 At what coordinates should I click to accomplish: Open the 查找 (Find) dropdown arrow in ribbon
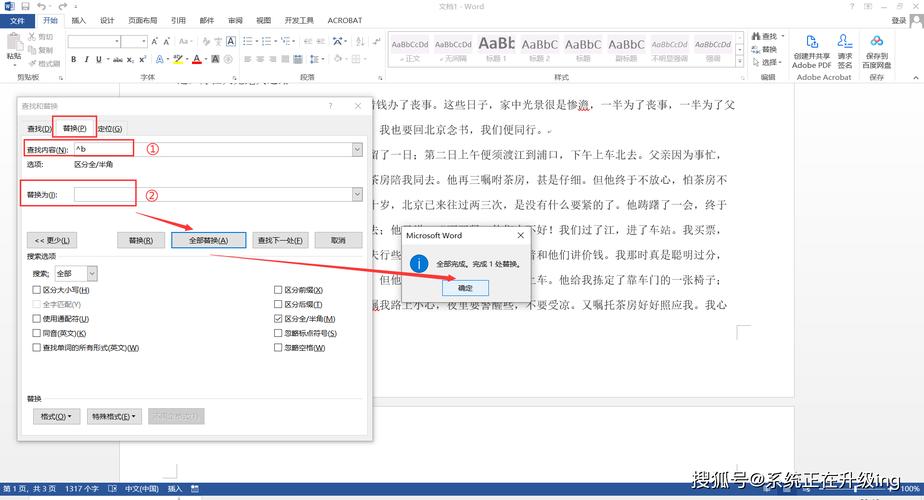(x=783, y=37)
